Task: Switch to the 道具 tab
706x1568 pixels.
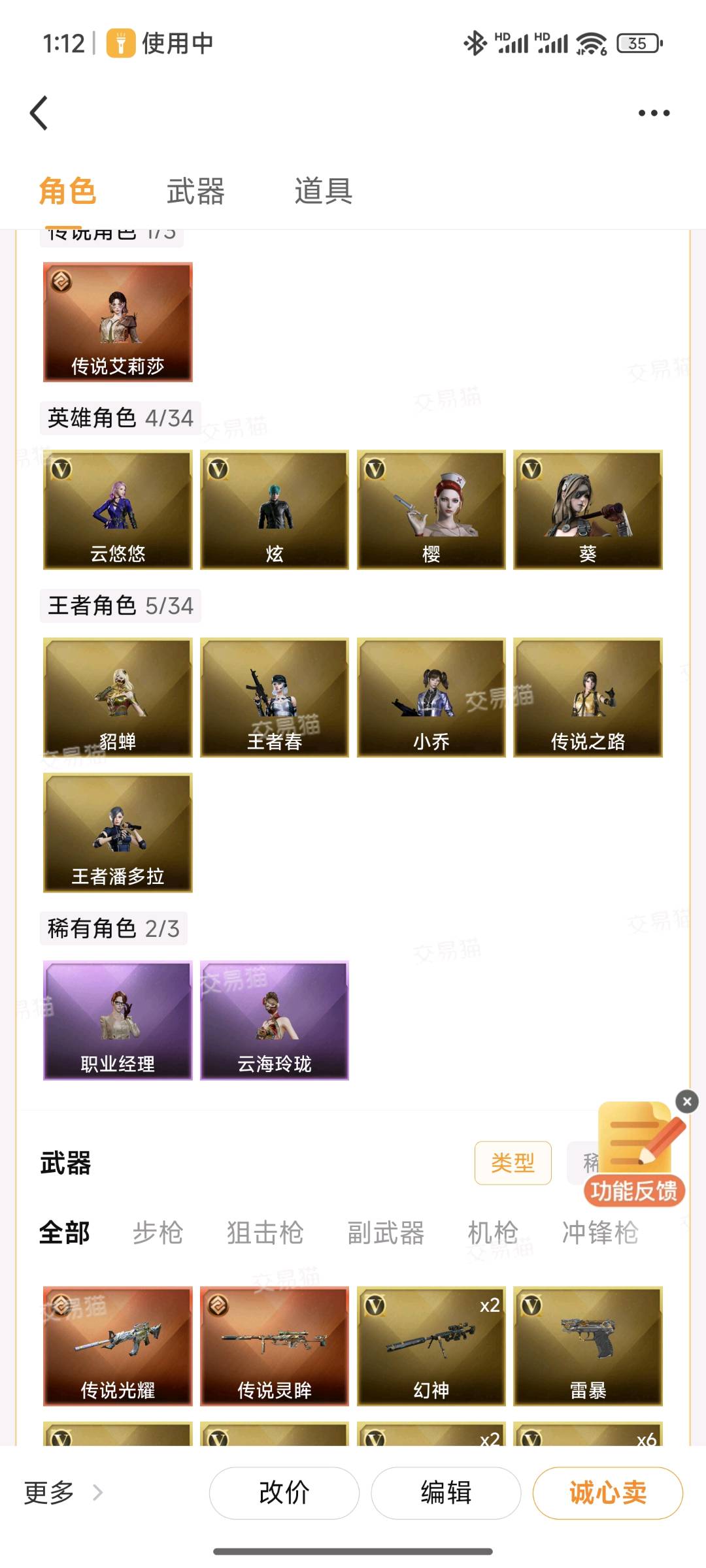Action: (323, 191)
